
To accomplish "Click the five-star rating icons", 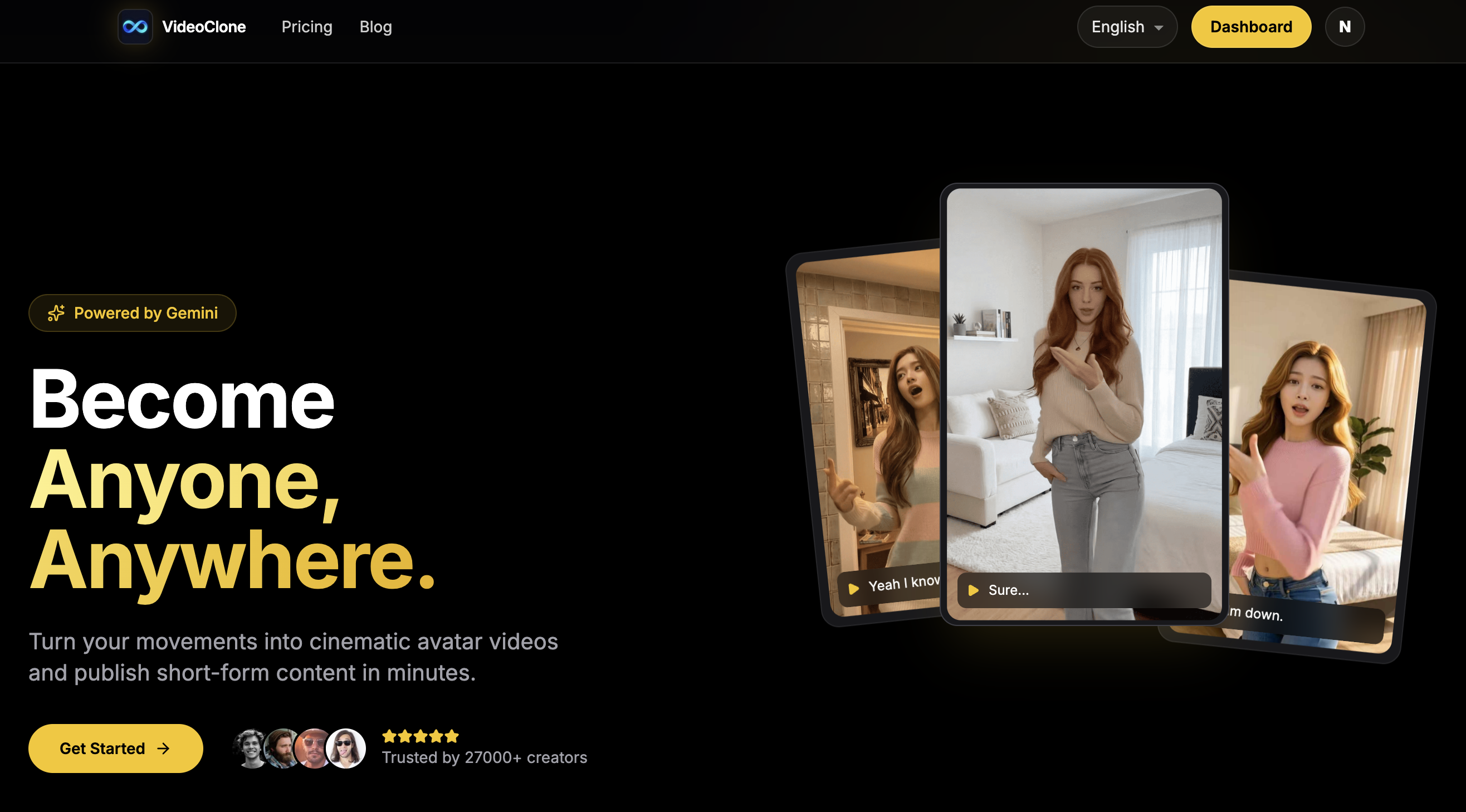I will (419, 736).
